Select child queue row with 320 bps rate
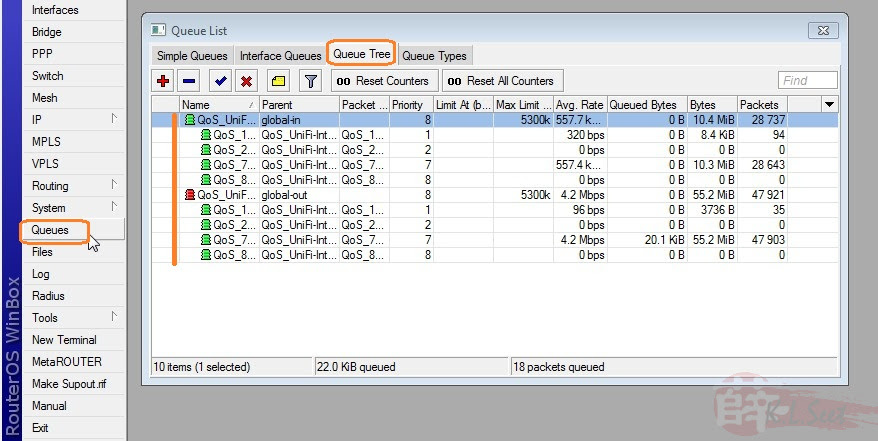This screenshot has height=441, width=878. point(495,135)
